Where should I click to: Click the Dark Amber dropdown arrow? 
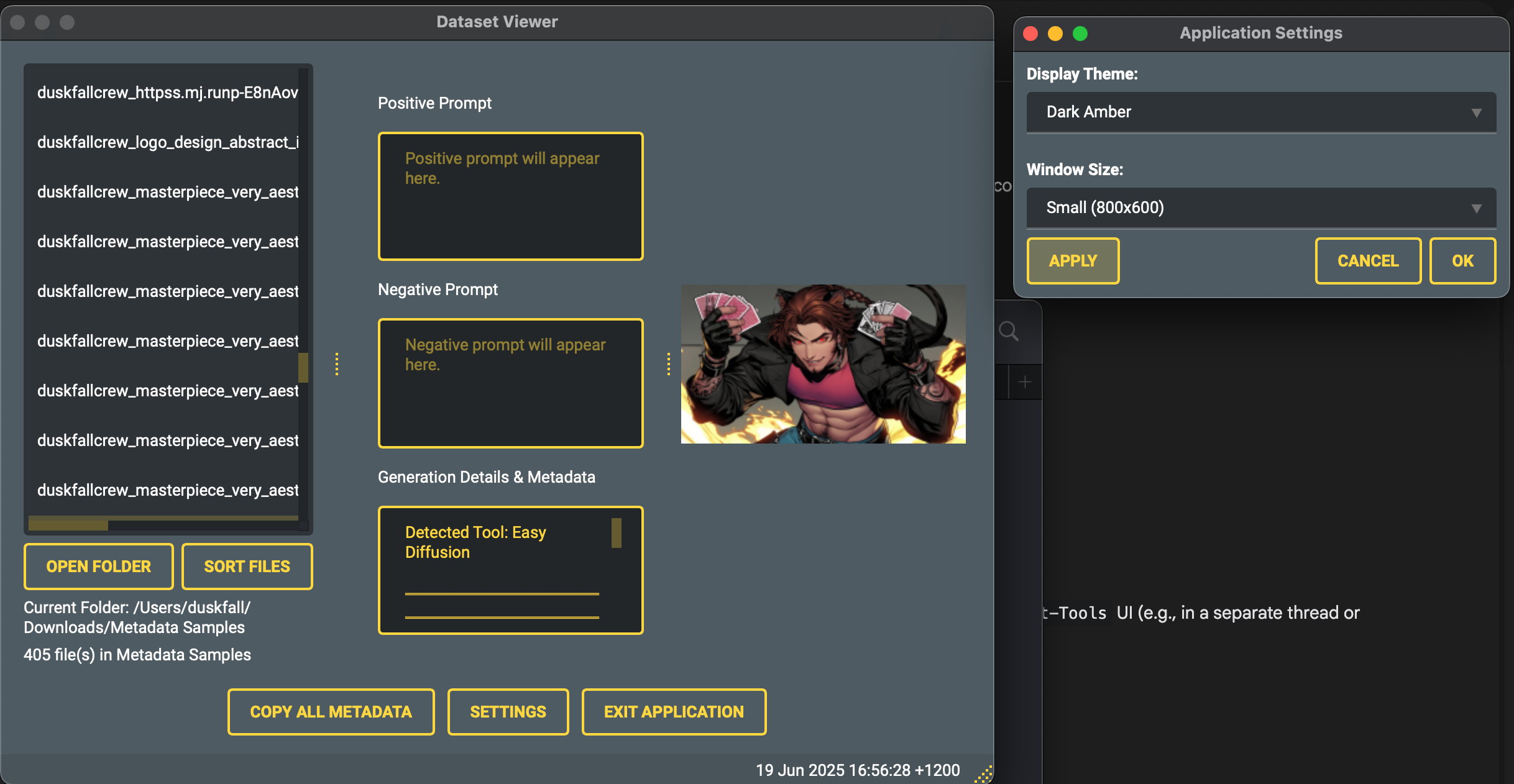(1476, 113)
